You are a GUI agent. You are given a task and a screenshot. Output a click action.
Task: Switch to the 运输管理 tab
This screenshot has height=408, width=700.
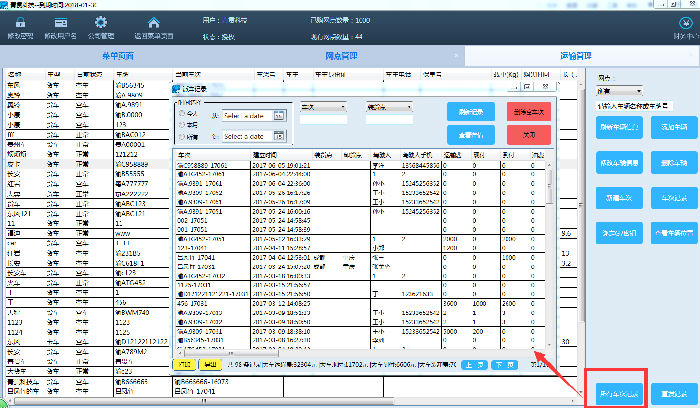coord(580,58)
